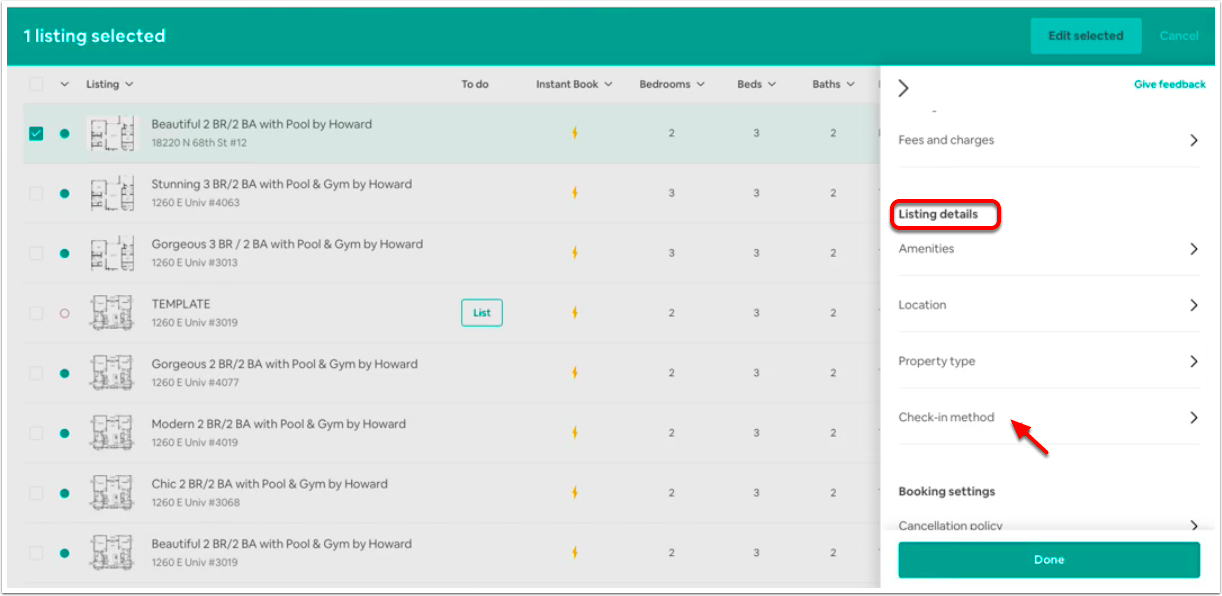Open the TEMPLATE listing thumbnail
The image size is (1222, 596).
coord(112,313)
